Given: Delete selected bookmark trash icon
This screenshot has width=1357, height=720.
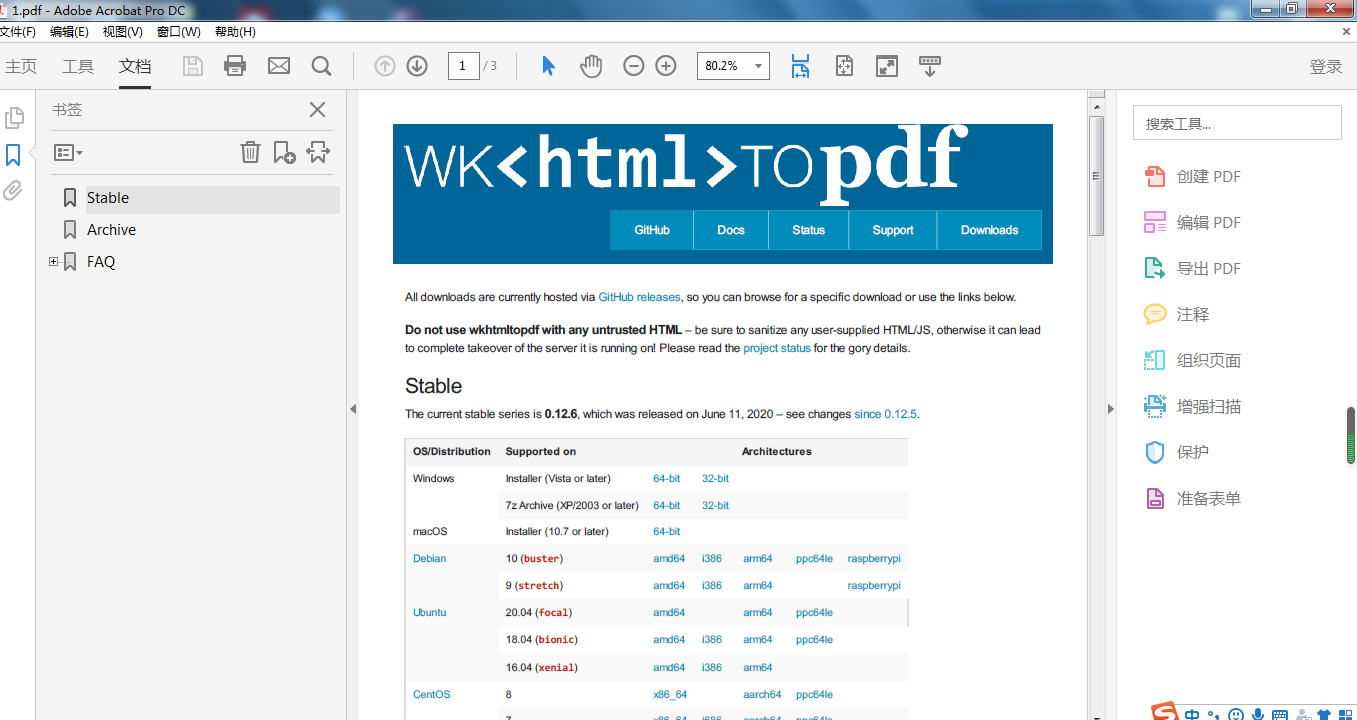Looking at the screenshot, I should pyautogui.click(x=250, y=152).
